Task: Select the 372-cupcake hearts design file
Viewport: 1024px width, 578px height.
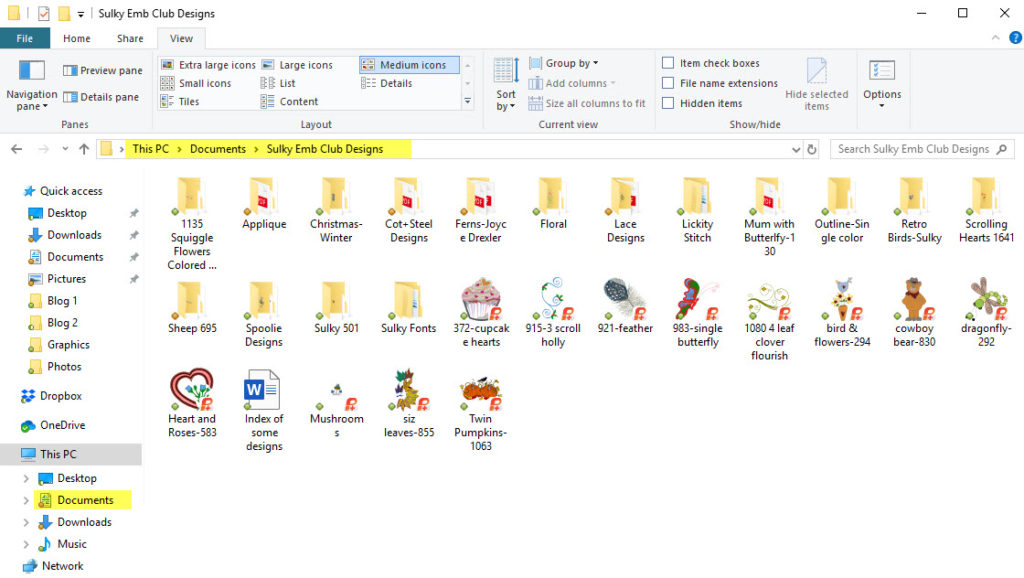Action: [x=481, y=313]
